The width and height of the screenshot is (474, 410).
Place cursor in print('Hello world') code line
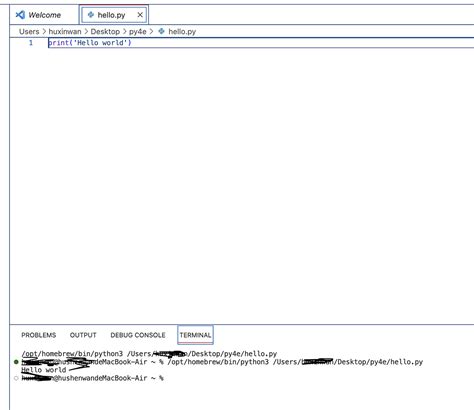tap(90, 43)
